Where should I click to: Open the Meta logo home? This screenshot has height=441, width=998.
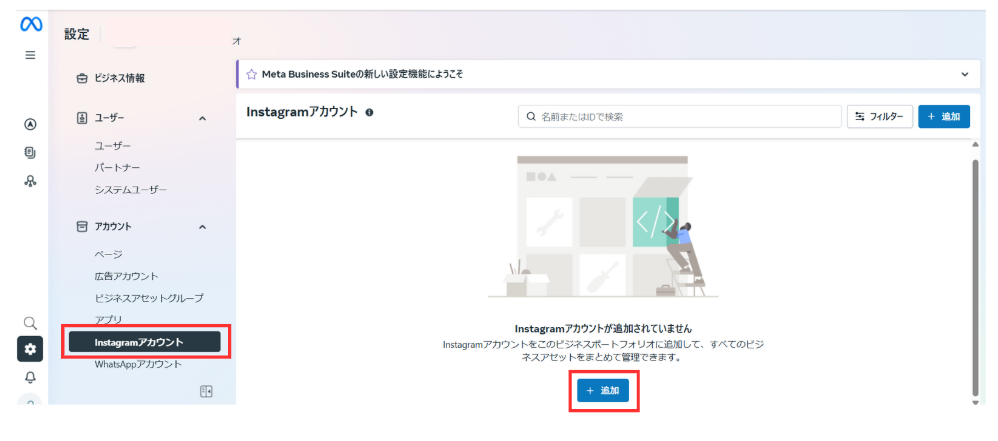pos(31,24)
